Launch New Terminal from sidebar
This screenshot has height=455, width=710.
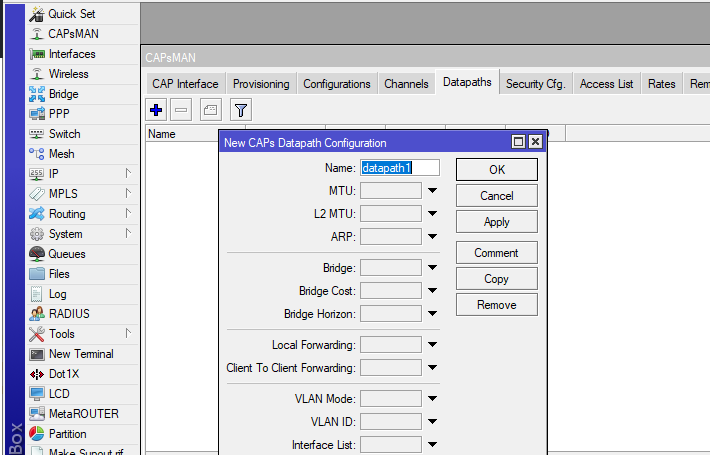point(80,354)
